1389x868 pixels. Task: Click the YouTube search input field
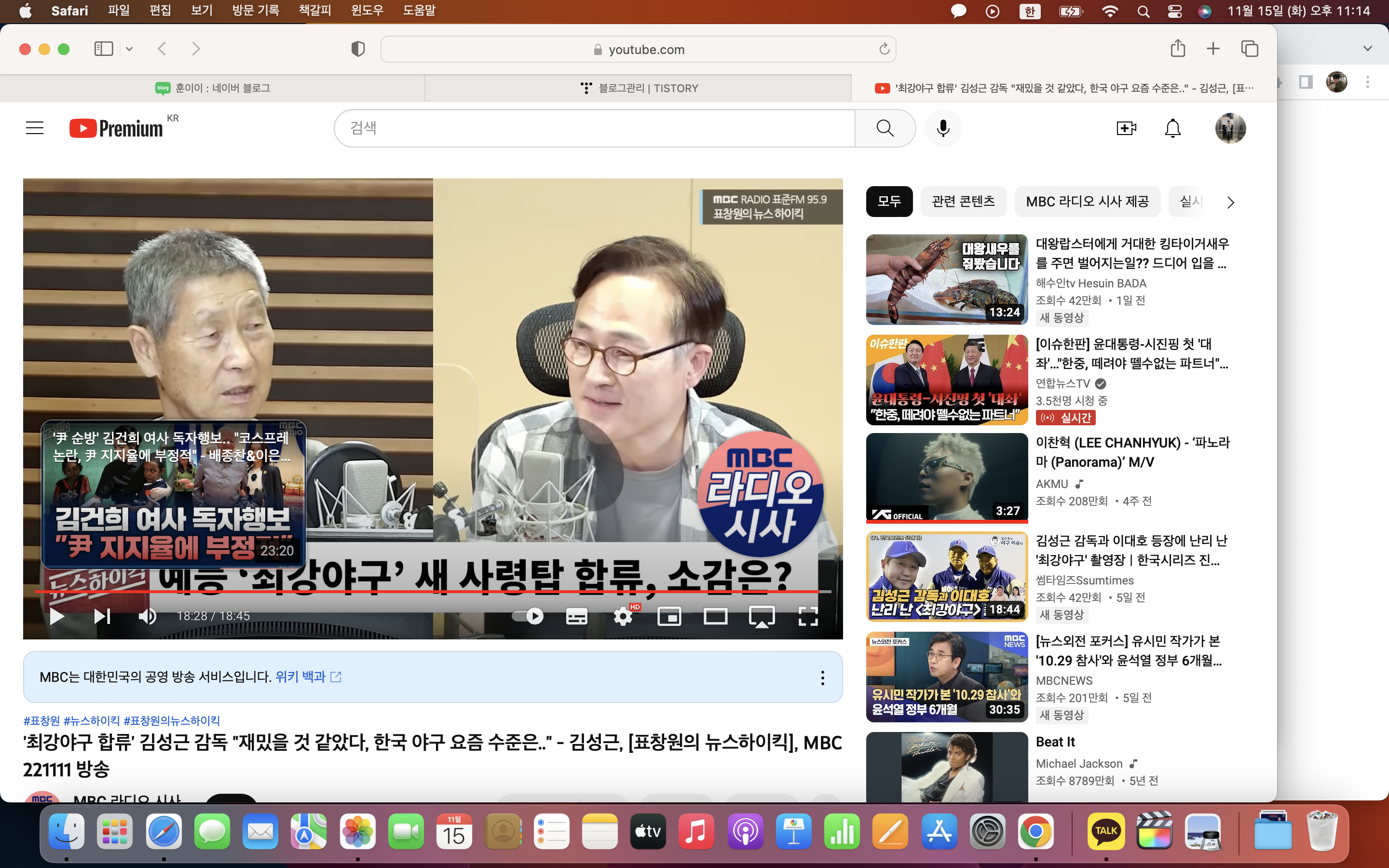pyautogui.click(x=595, y=128)
